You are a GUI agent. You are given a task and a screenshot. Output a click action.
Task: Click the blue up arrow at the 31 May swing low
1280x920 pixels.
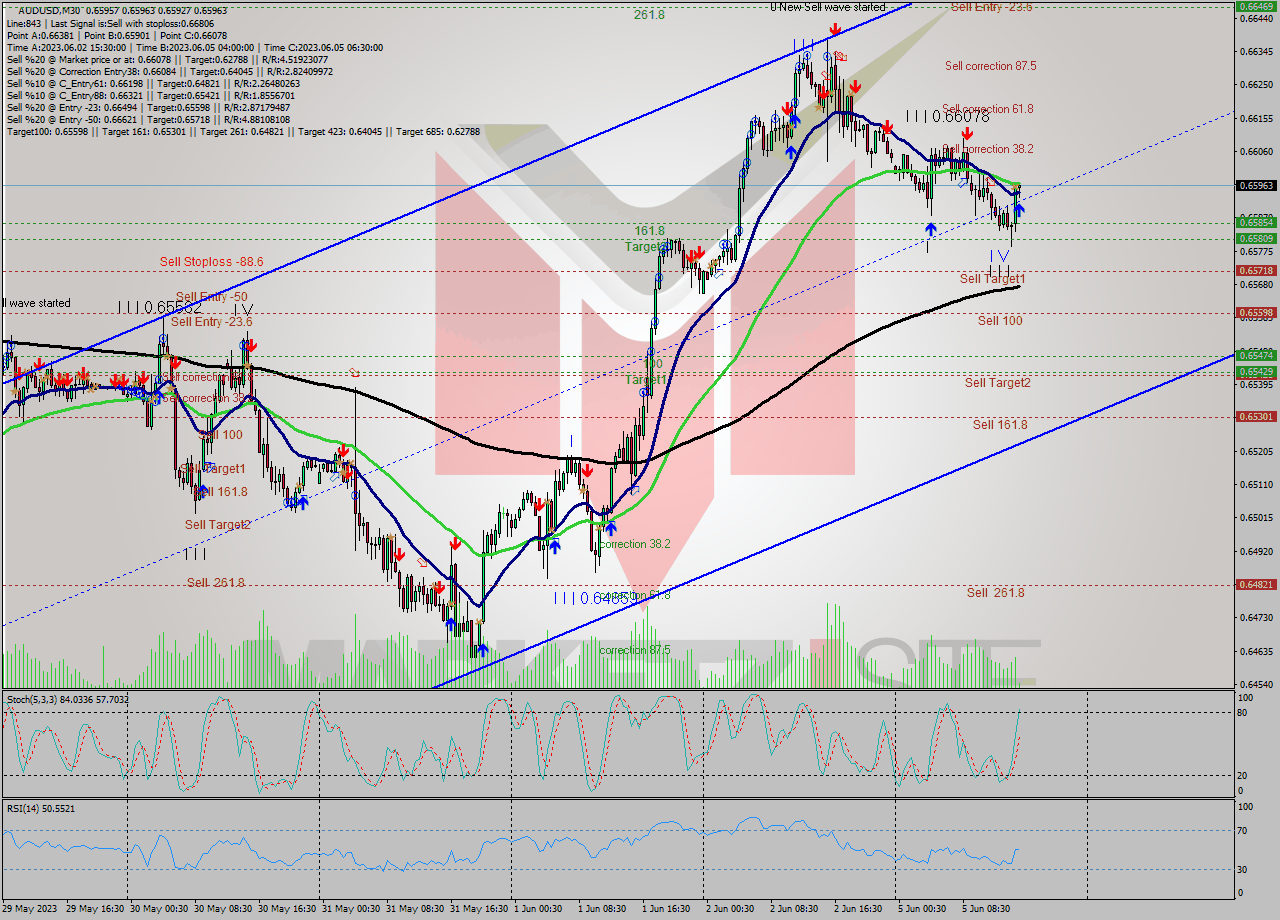pyautogui.click(x=483, y=650)
